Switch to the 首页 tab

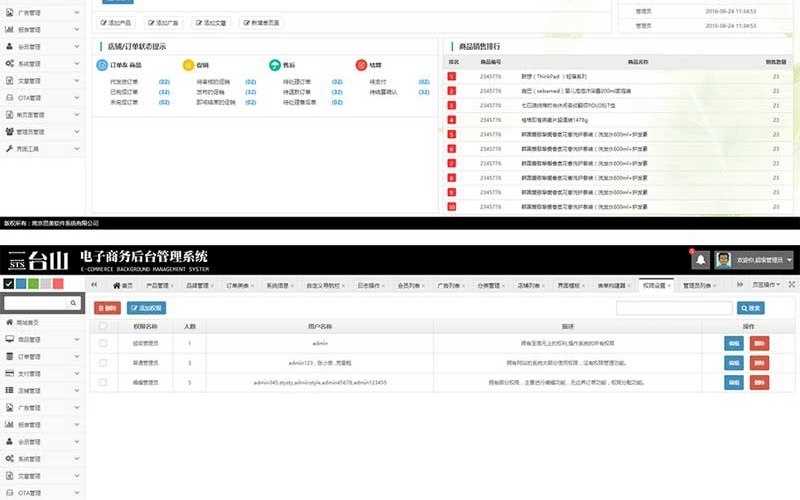(123, 286)
